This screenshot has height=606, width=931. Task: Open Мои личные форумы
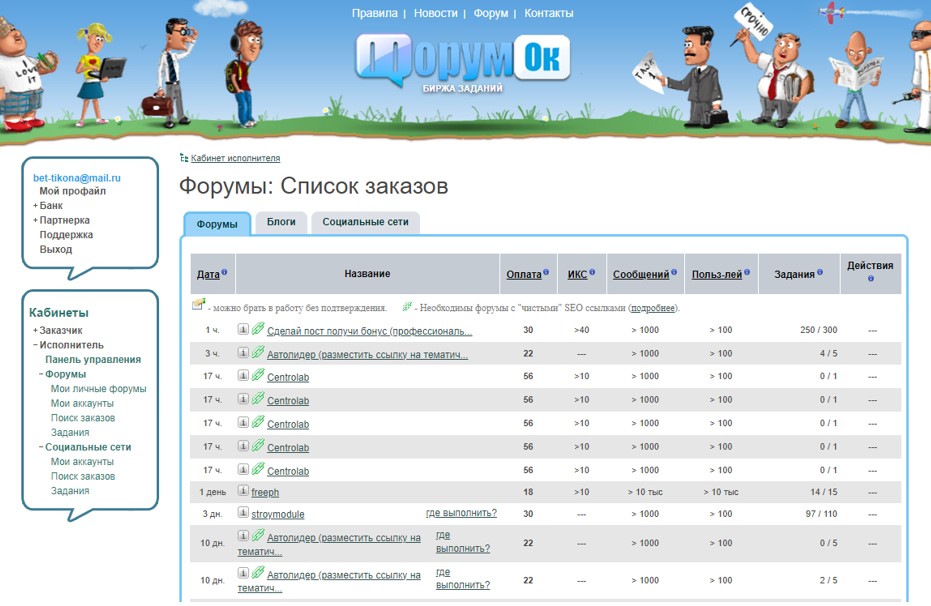99,389
